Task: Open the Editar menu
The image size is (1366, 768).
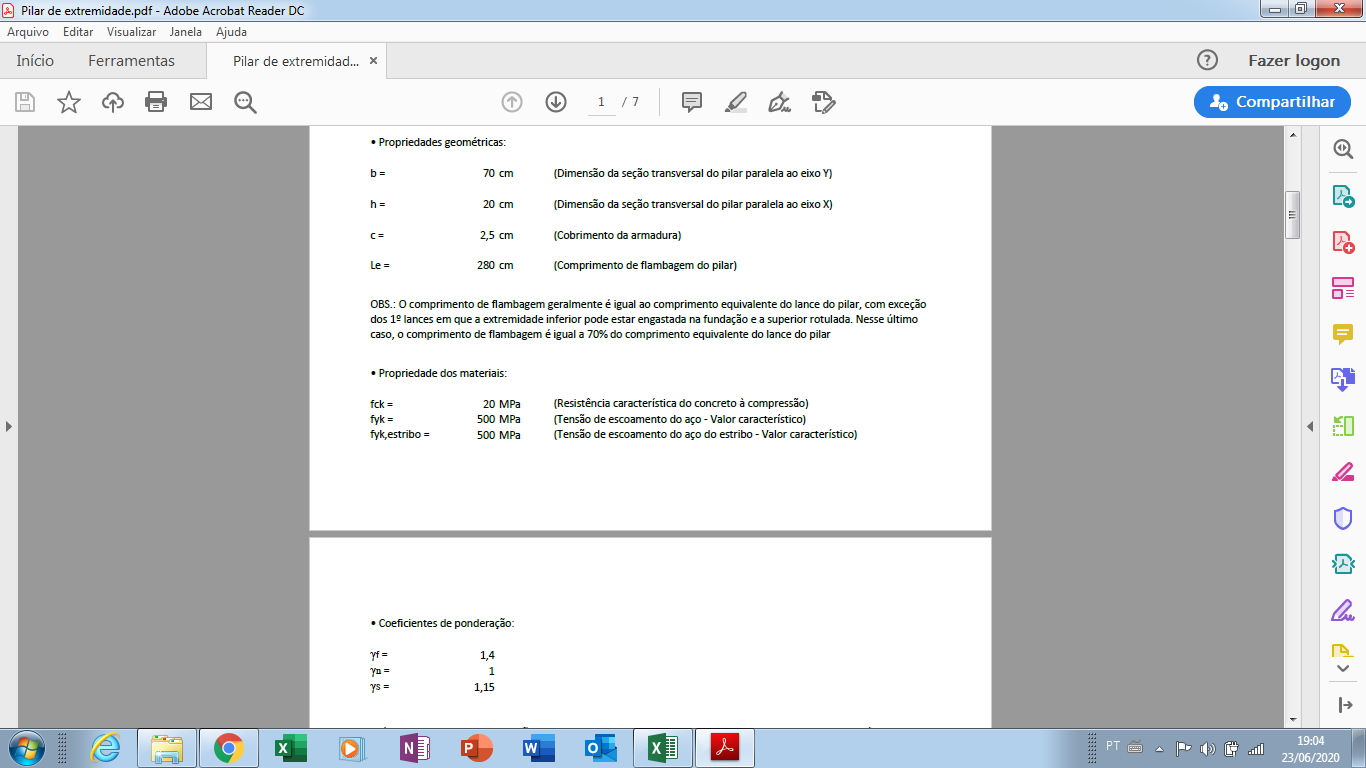Action: [x=78, y=32]
